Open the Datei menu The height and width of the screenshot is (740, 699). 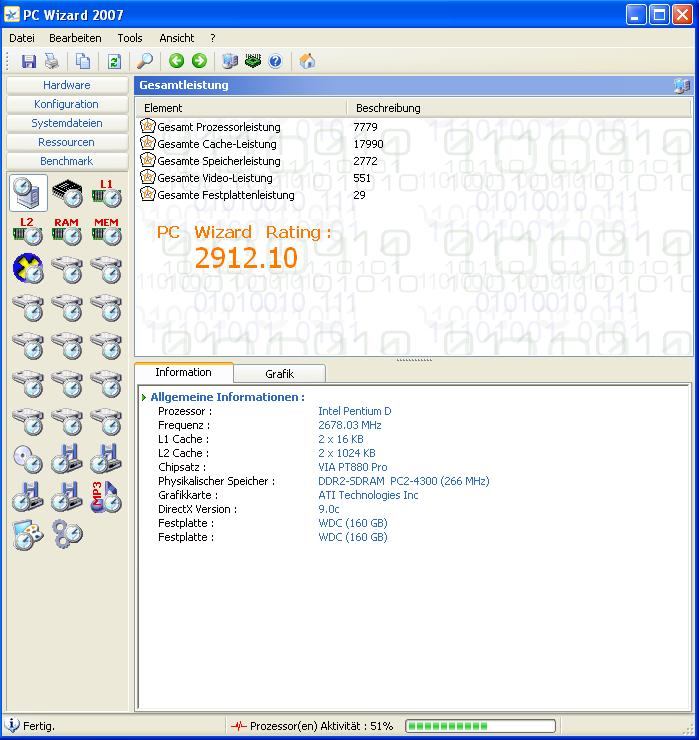click(x=22, y=38)
